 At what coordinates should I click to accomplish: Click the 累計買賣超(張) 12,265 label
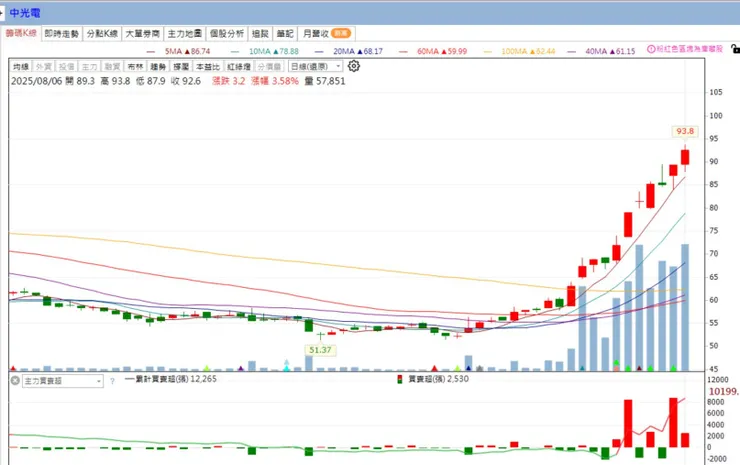pos(176,379)
